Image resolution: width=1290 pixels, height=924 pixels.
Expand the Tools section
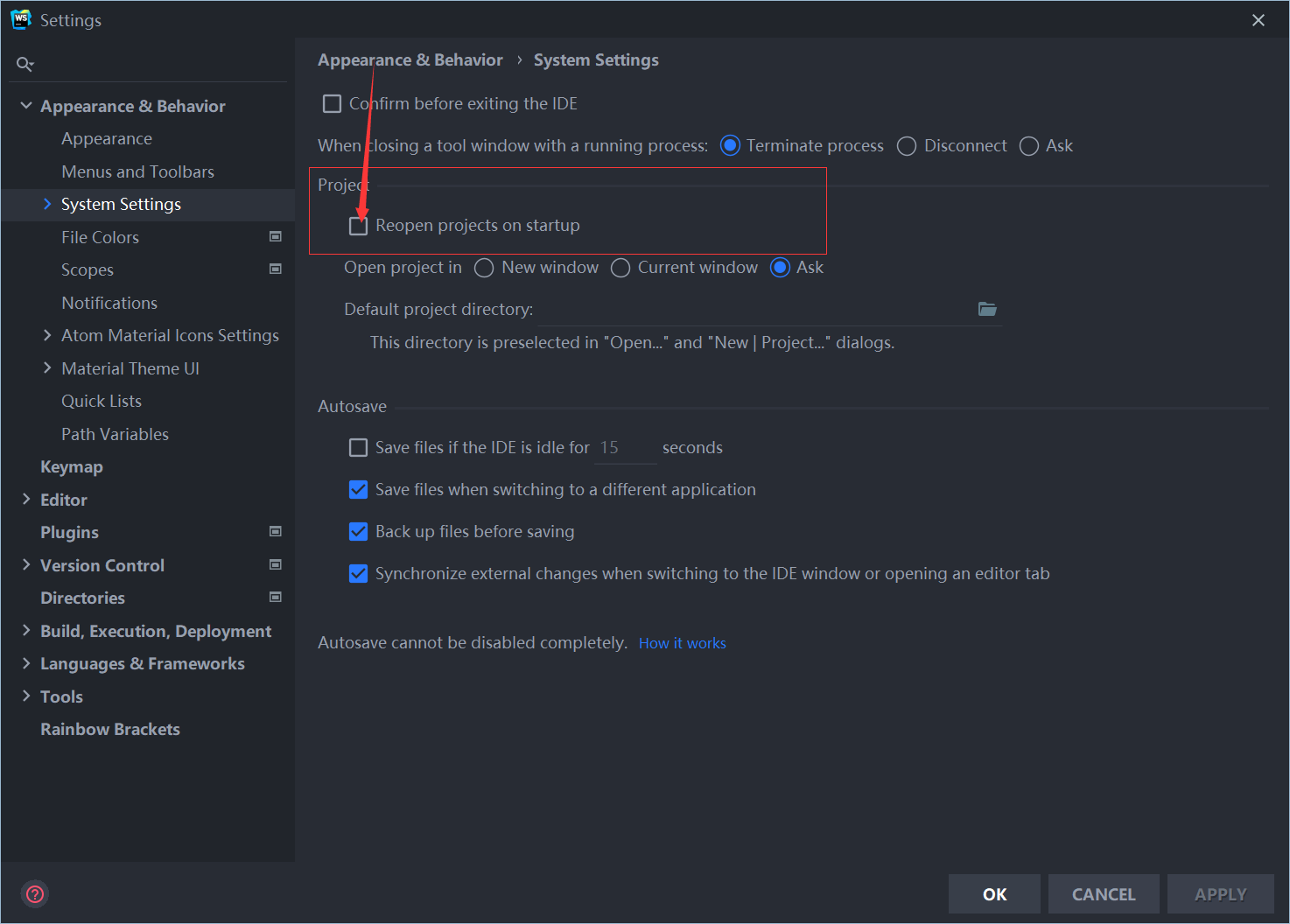pyautogui.click(x=25, y=696)
